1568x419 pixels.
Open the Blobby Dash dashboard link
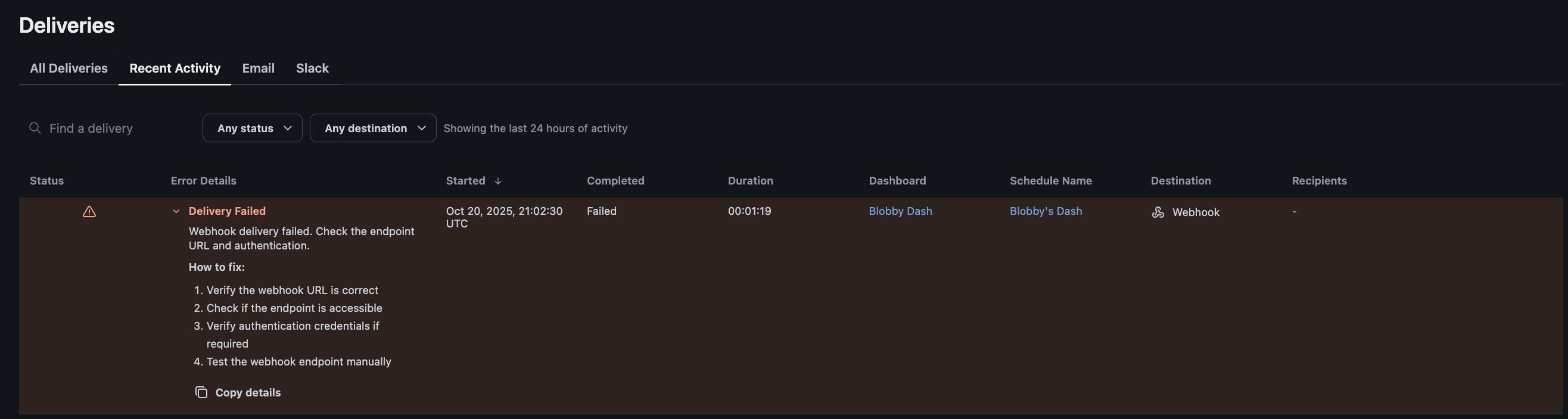900,211
